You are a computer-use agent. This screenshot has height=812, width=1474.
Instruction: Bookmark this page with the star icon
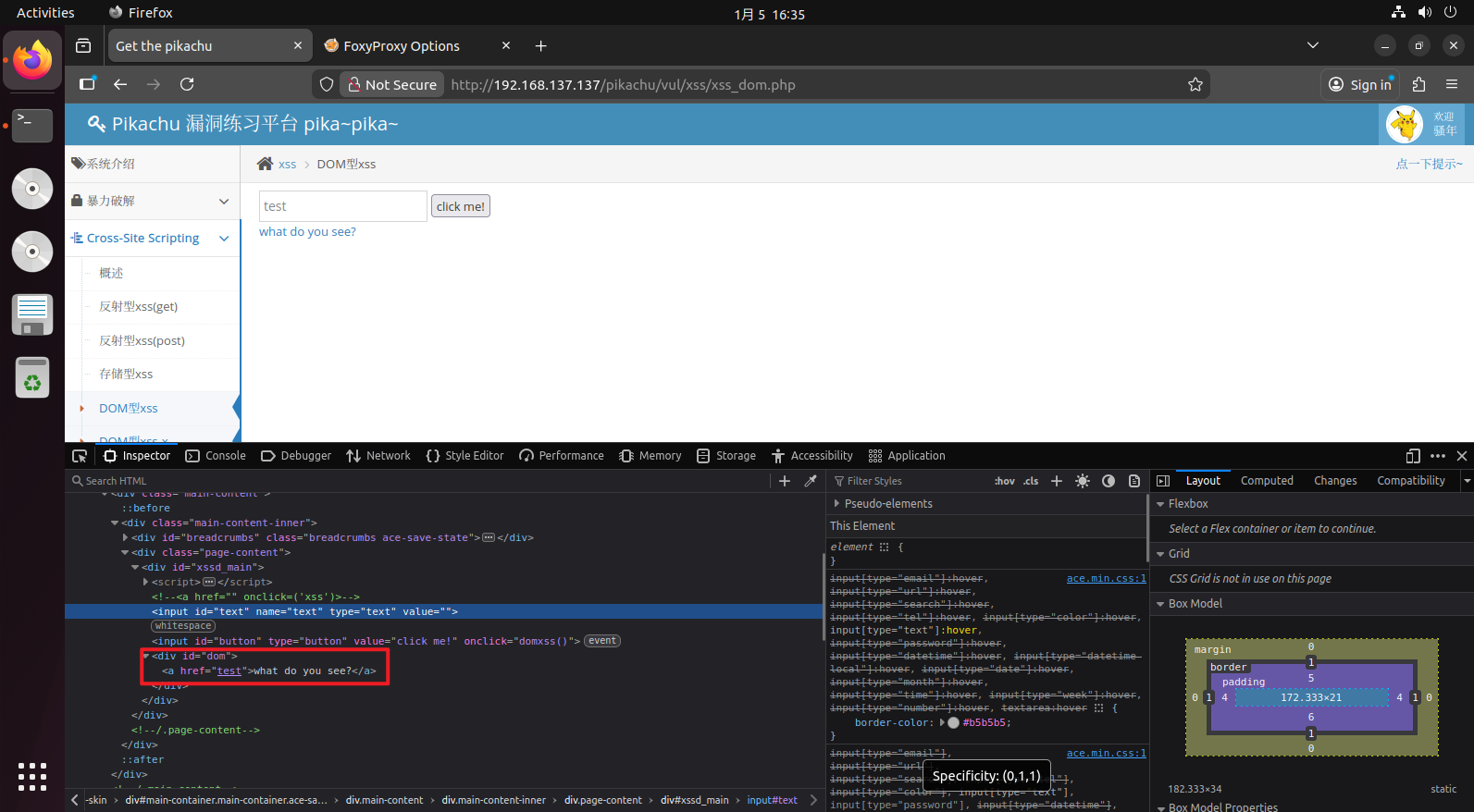1195,84
